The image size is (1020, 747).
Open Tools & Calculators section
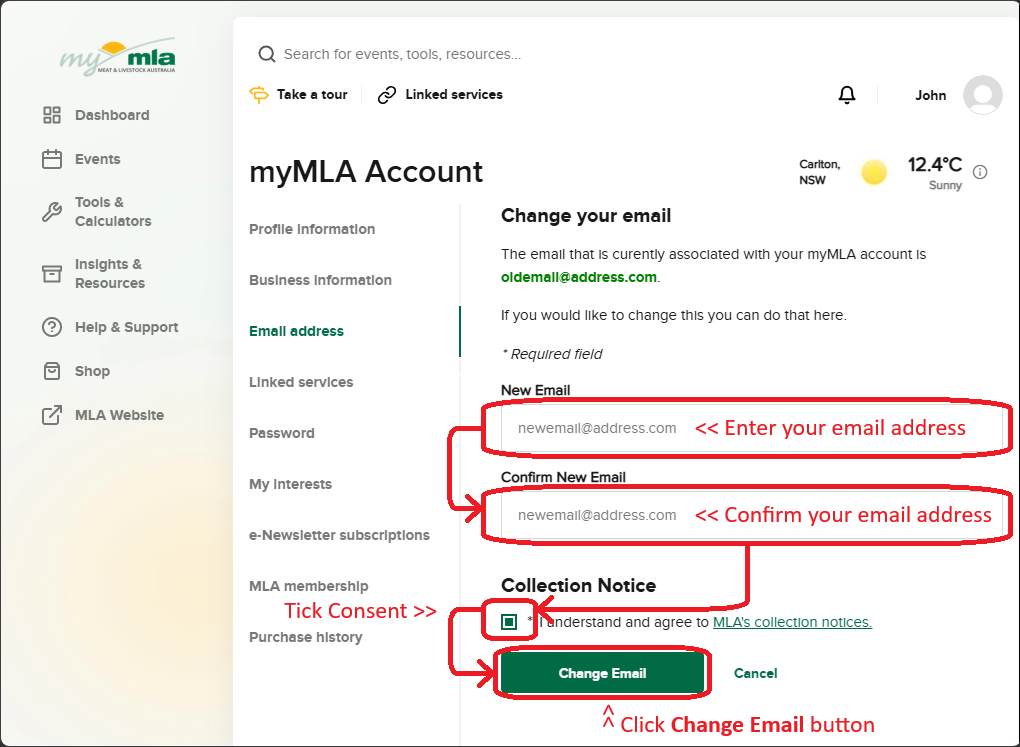point(113,211)
